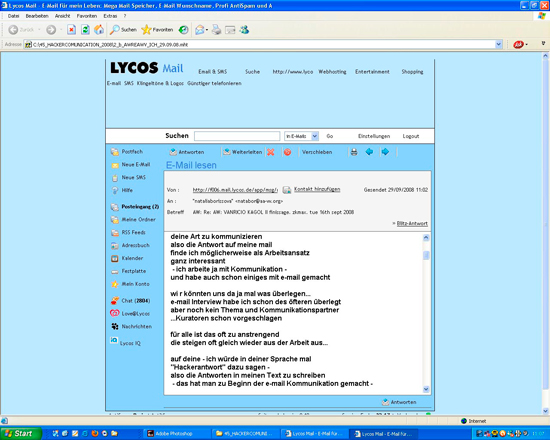Open RSS Feeds in the sidebar
Viewport: 550px width, 440px height.
(x=128, y=233)
